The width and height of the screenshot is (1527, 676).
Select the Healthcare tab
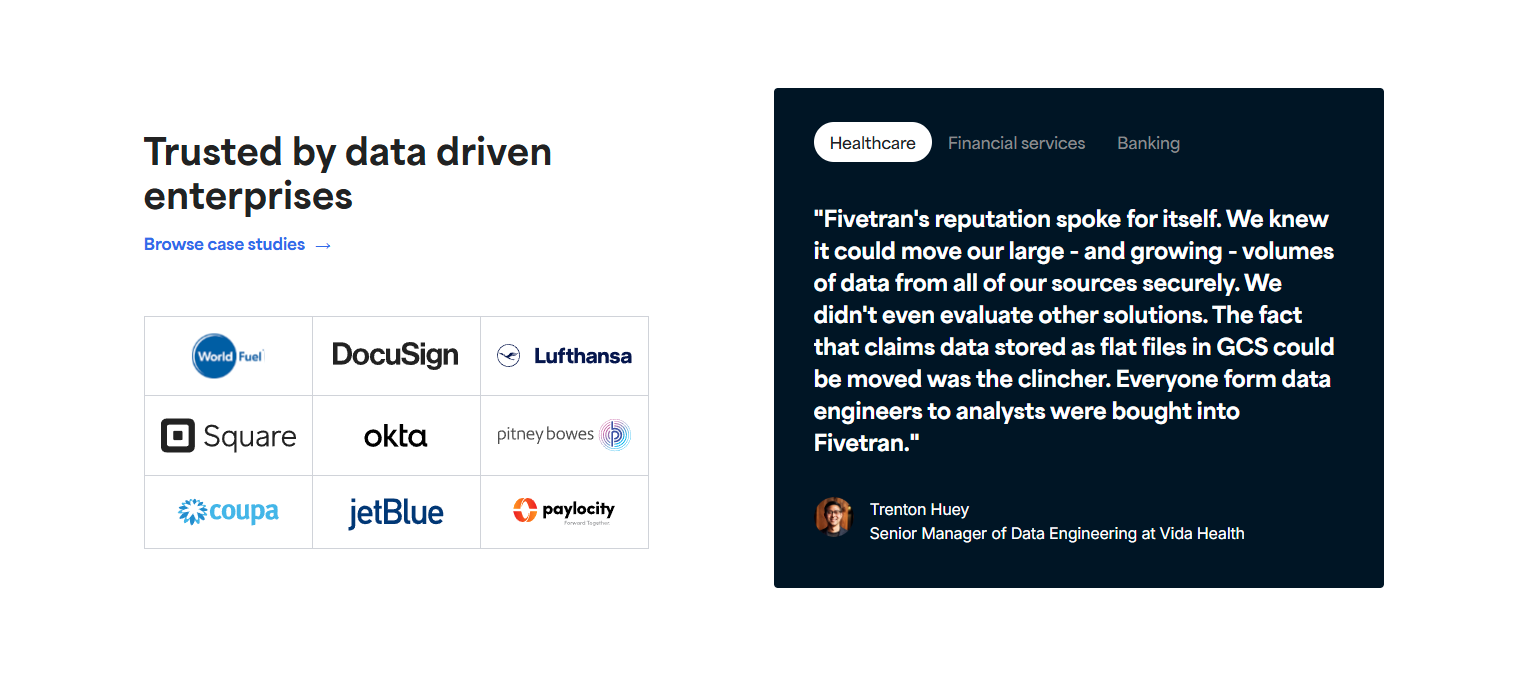coord(872,142)
